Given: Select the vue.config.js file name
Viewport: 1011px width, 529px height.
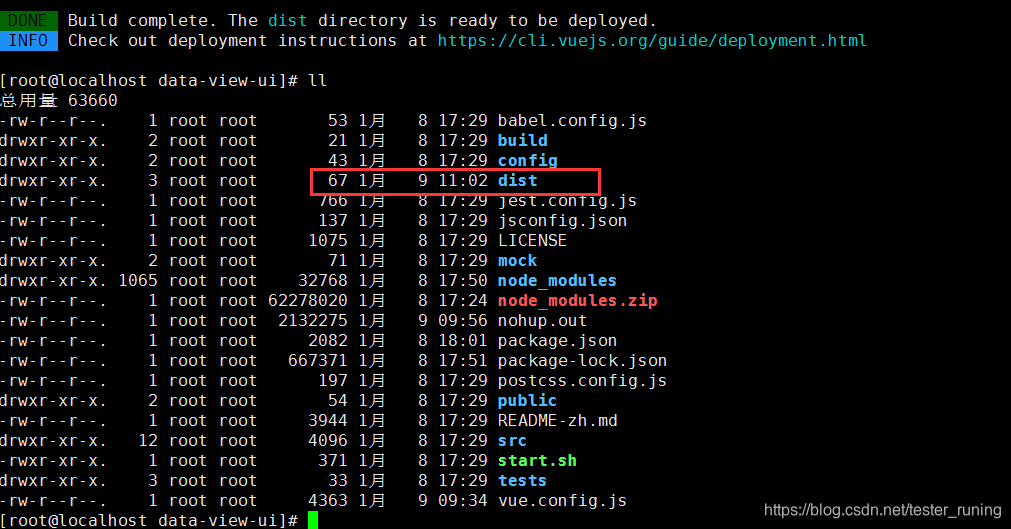Looking at the screenshot, I should coord(562,501).
